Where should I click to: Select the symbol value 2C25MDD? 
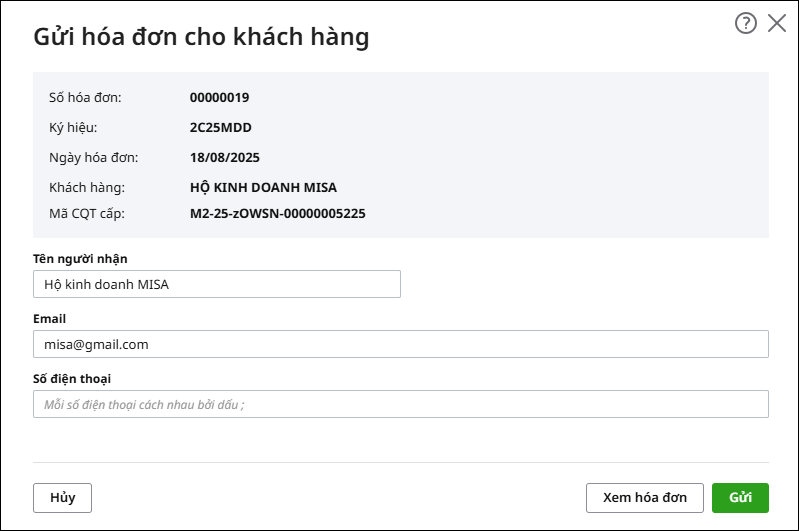(221, 127)
